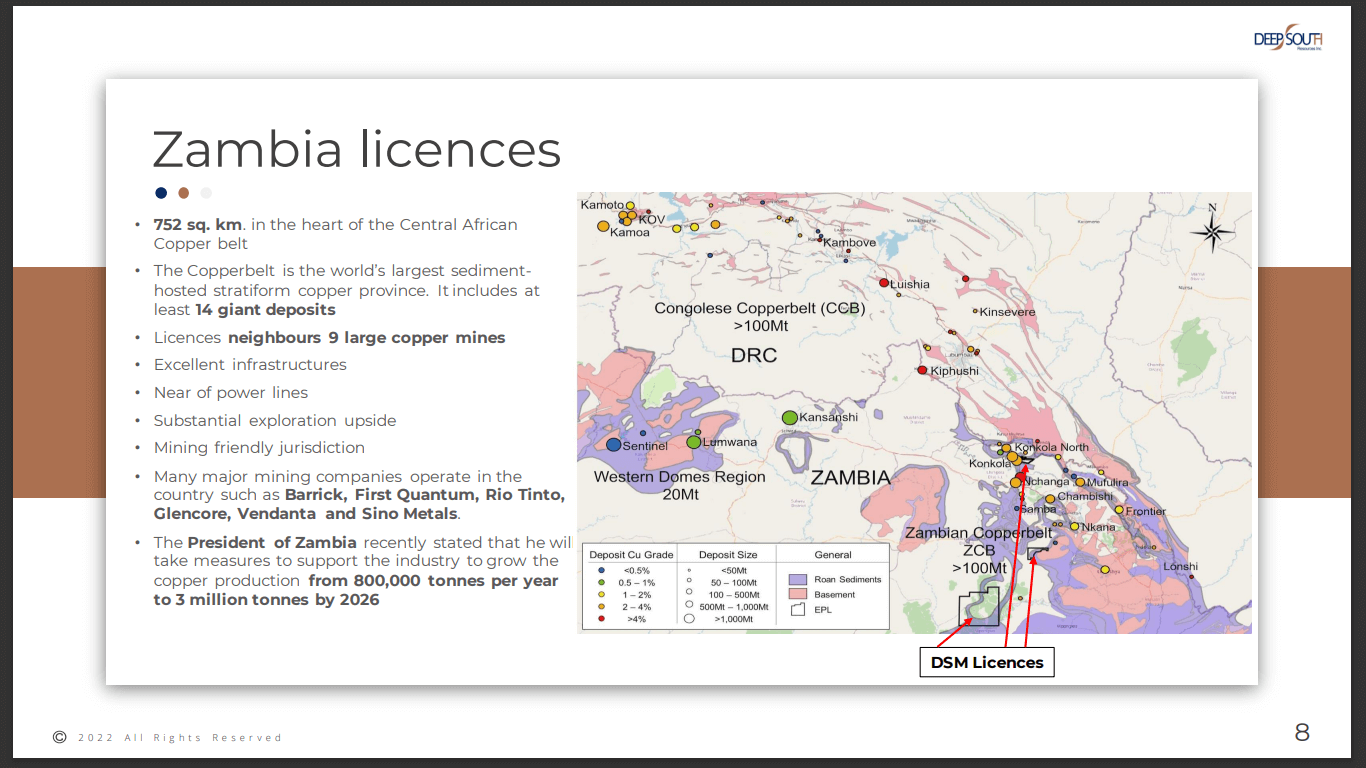Click the Basement pink legend swatch

797,594
